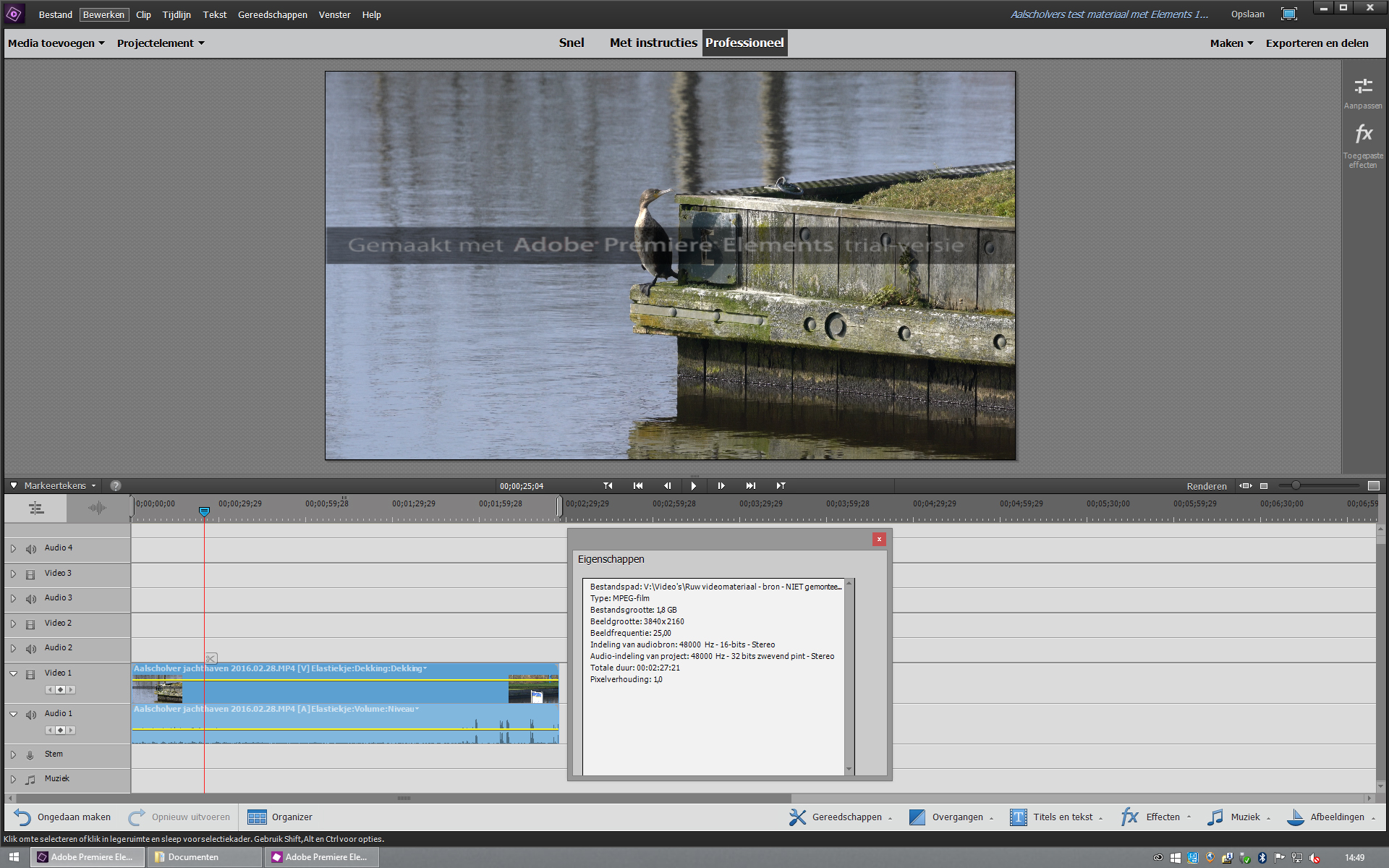Click the scissors split clip icon
The width and height of the screenshot is (1389, 868).
[x=211, y=658]
